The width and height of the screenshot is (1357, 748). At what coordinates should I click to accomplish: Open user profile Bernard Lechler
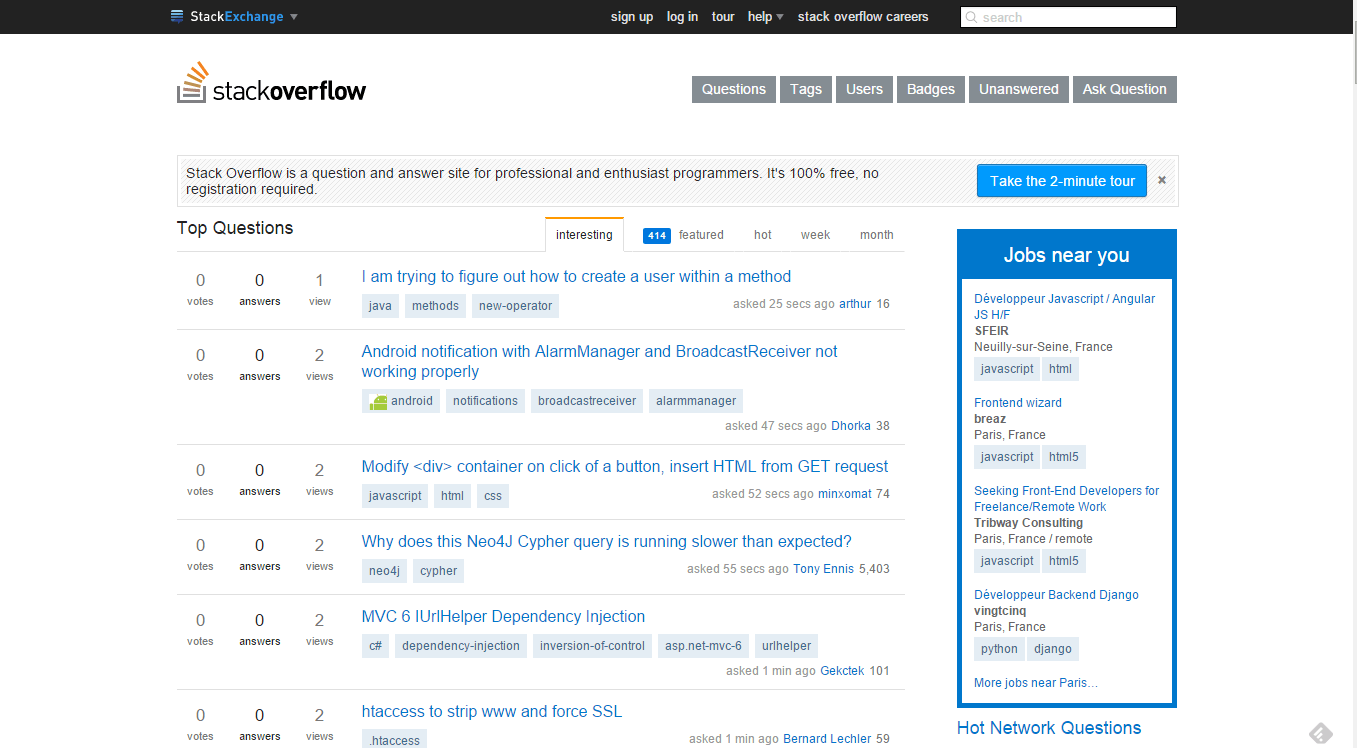click(827, 739)
